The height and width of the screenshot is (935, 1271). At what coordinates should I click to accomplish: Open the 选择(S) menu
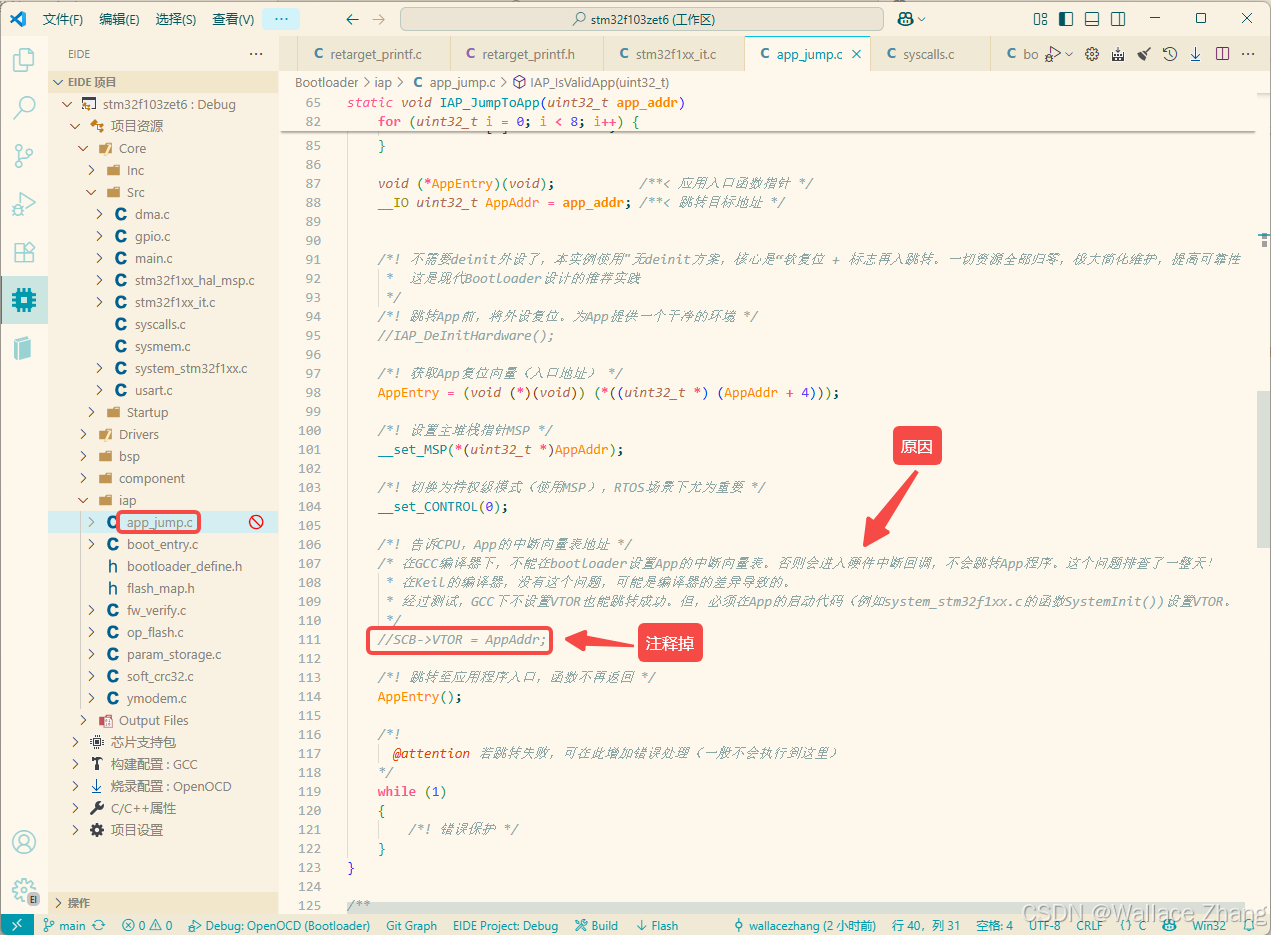click(176, 19)
